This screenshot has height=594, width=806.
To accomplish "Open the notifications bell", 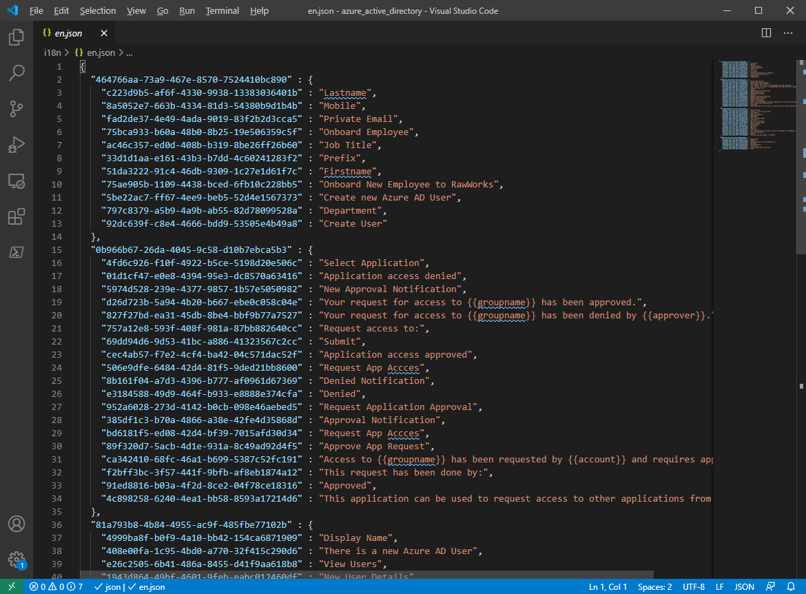I will [791, 587].
